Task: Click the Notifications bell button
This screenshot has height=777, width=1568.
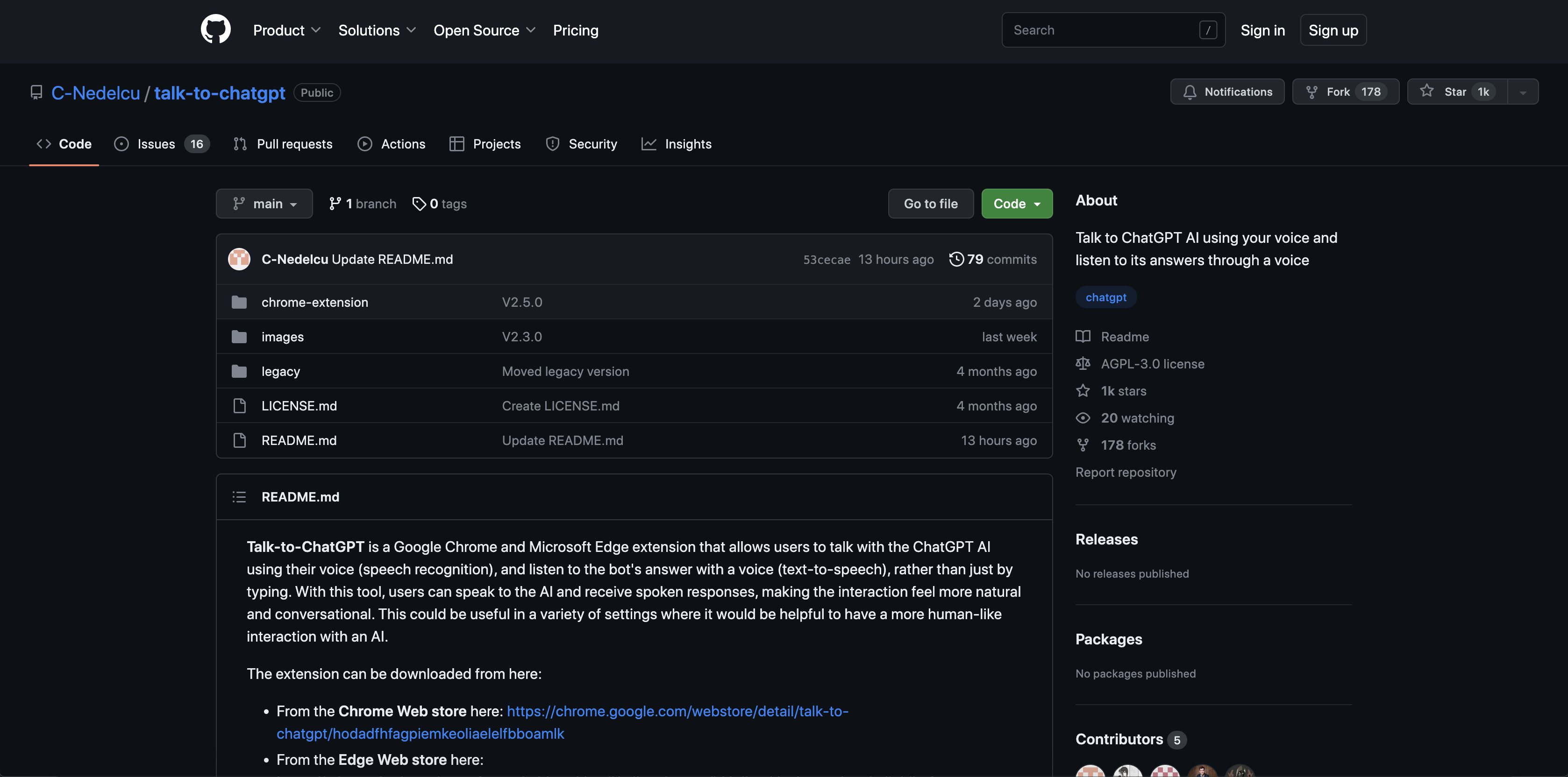Action: (x=1226, y=91)
